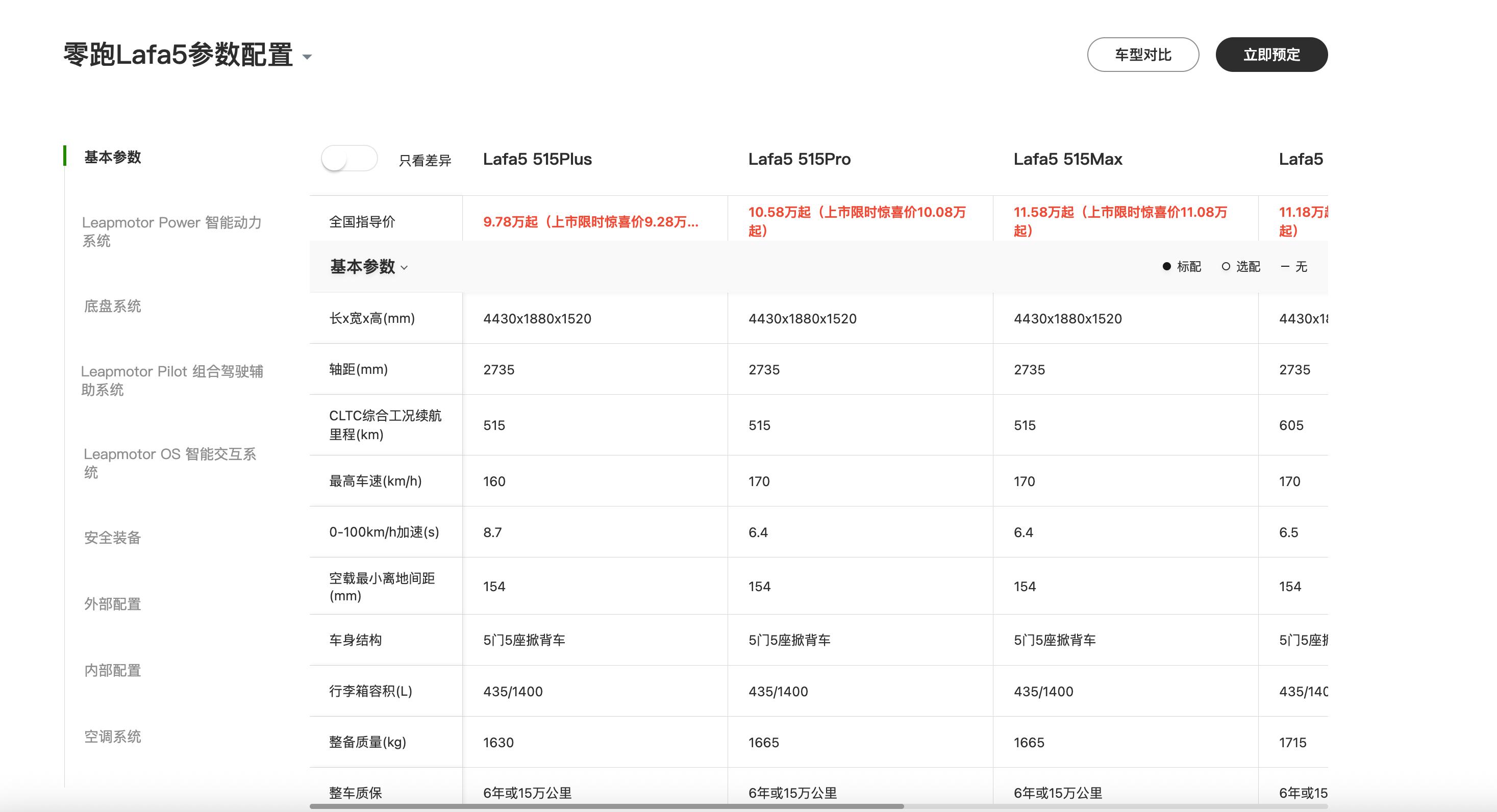Select 安全装备 sidebar item
Image resolution: width=1497 pixels, height=812 pixels.
click(x=113, y=537)
